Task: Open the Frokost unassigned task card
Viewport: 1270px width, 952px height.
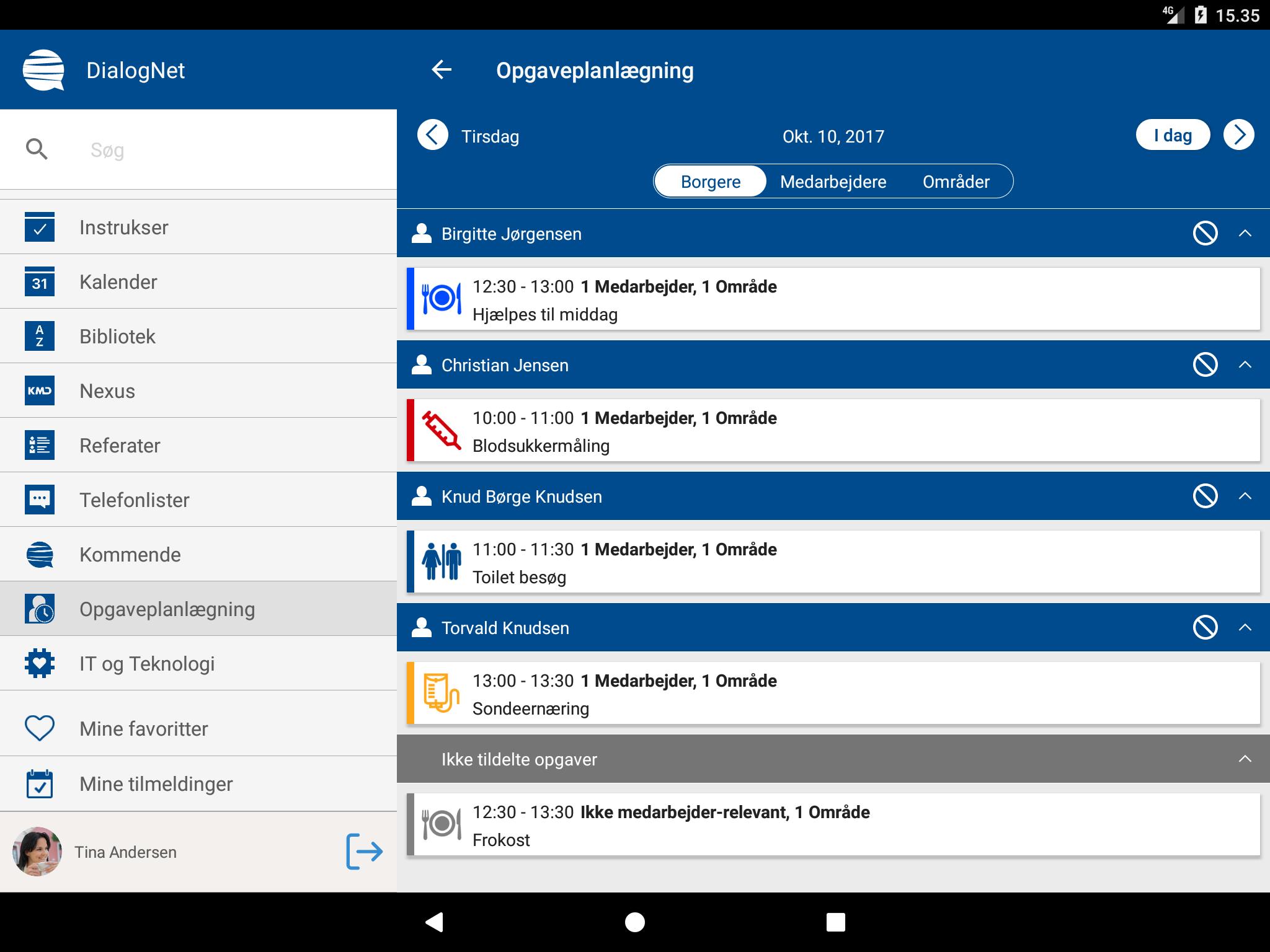Action: [x=833, y=824]
